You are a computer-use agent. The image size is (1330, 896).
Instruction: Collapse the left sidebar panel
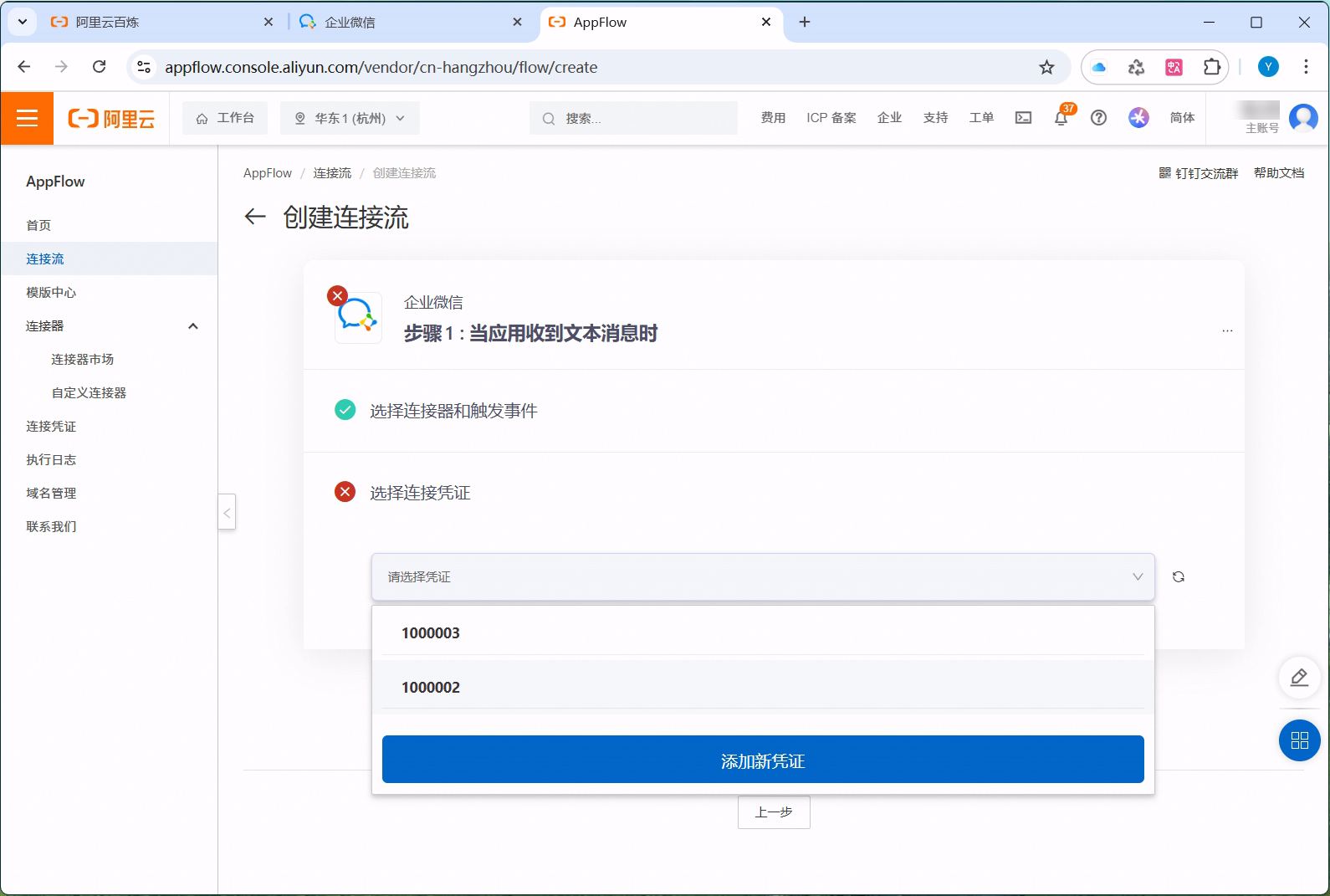pyautogui.click(x=227, y=512)
